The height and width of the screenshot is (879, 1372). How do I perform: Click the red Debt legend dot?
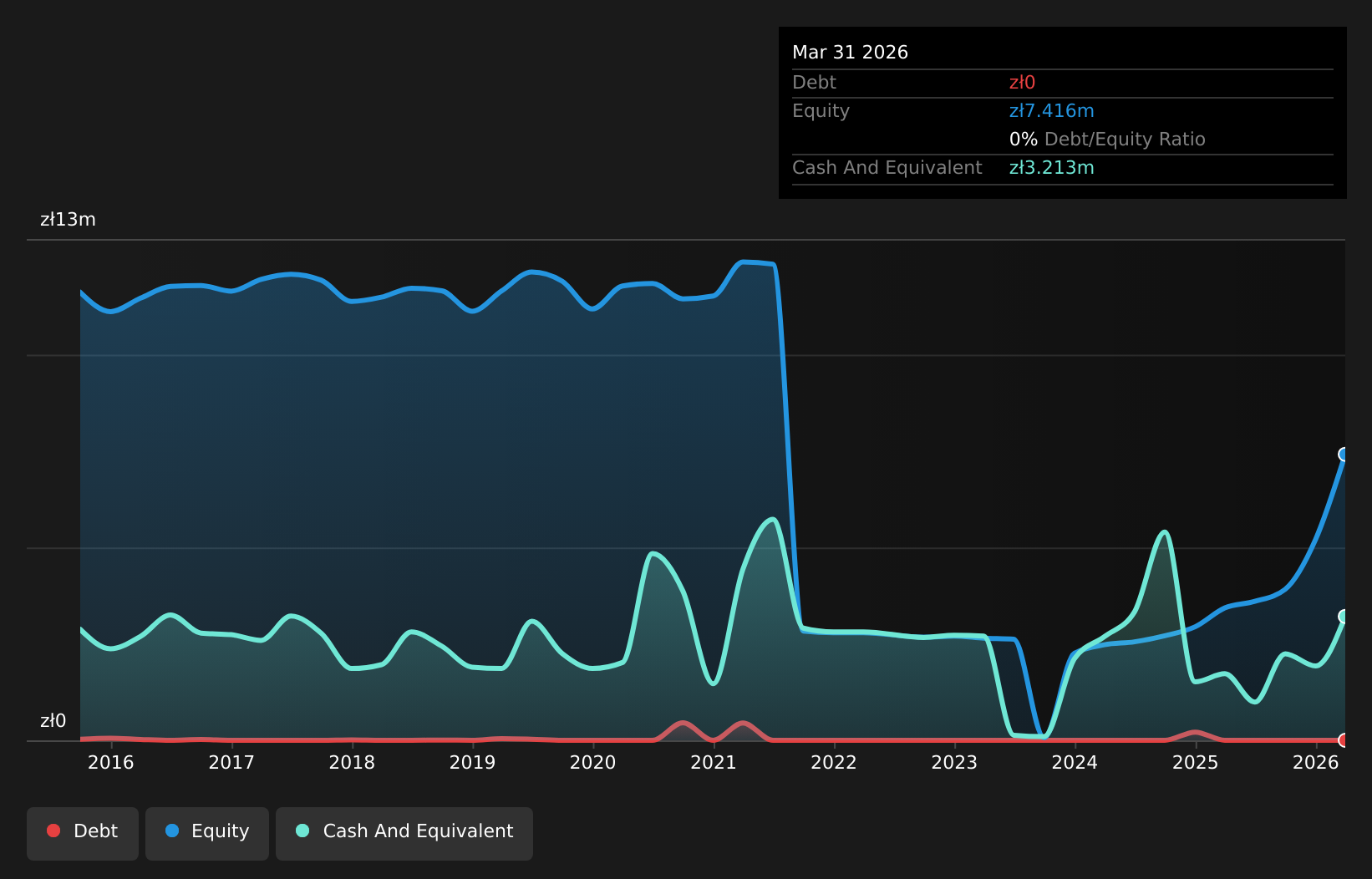[53, 831]
